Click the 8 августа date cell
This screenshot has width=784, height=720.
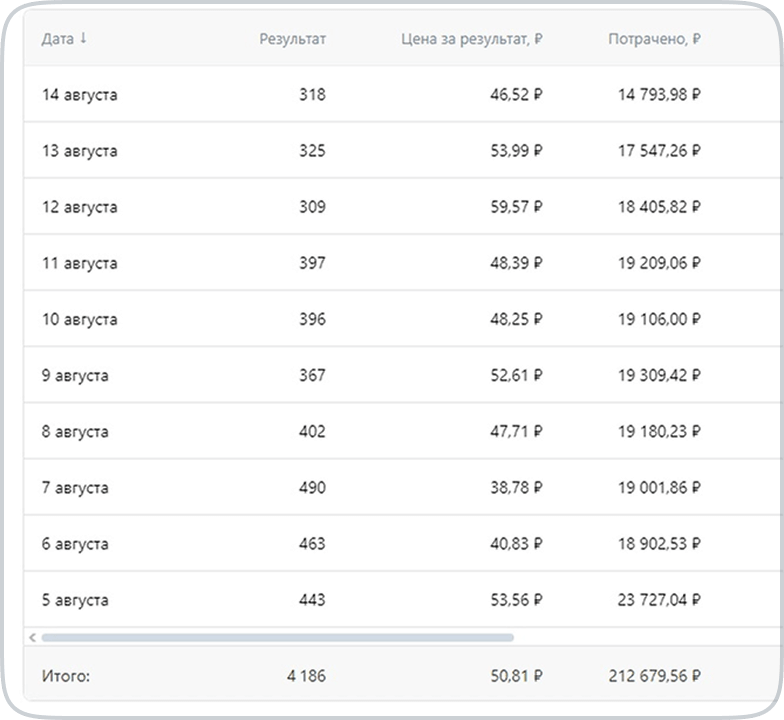coord(76,432)
